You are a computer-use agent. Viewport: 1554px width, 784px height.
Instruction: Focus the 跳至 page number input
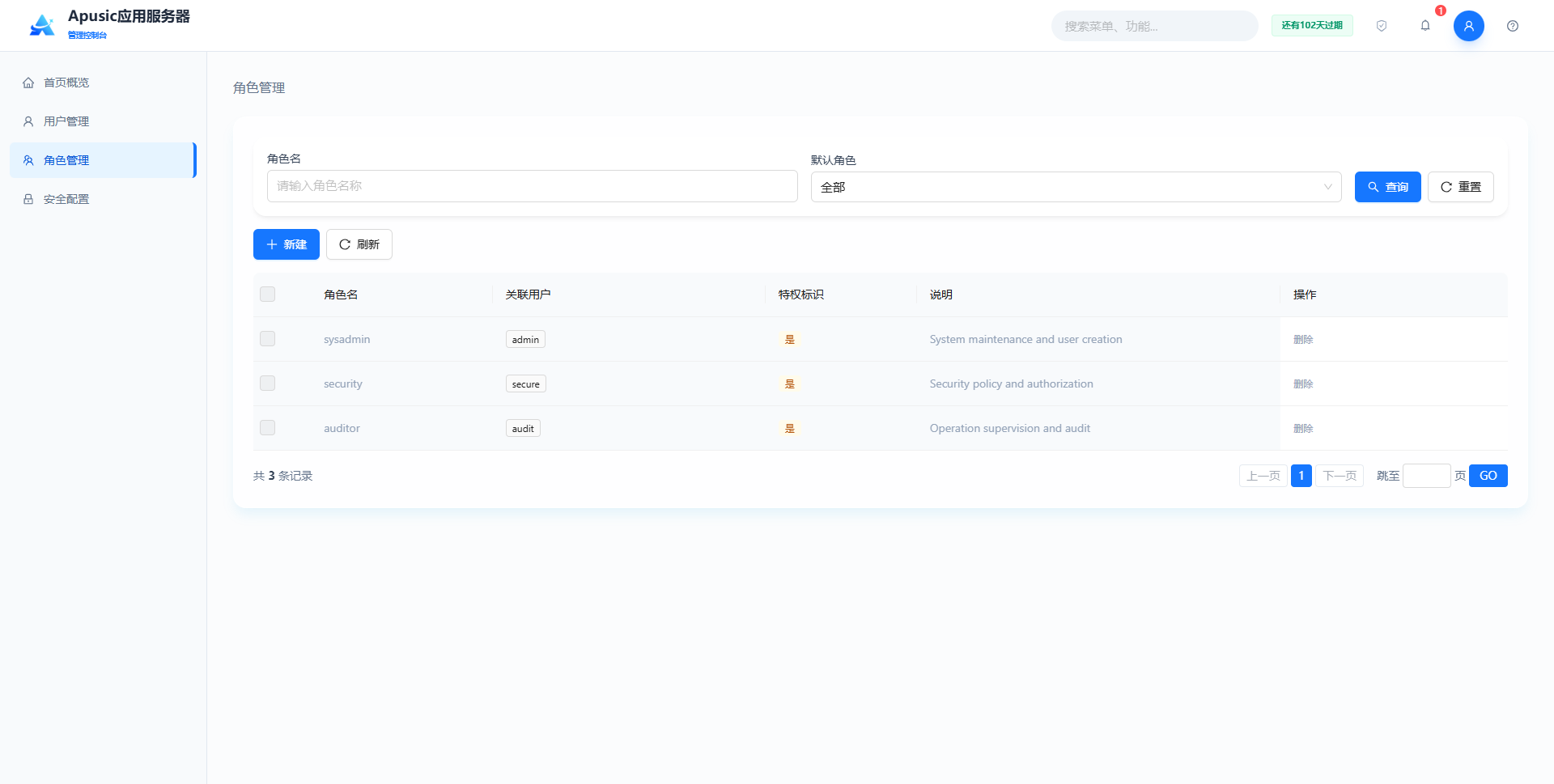[x=1427, y=476]
